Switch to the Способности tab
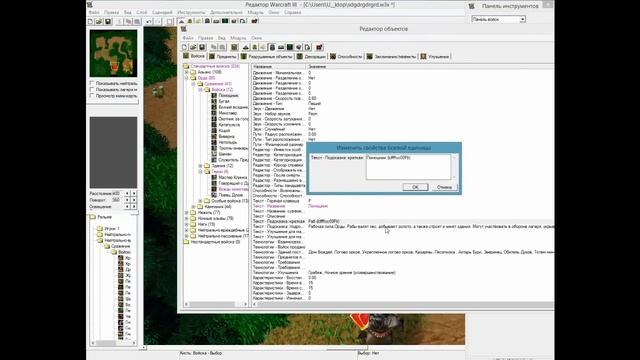The width and height of the screenshot is (640, 360). pyautogui.click(x=346, y=56)
